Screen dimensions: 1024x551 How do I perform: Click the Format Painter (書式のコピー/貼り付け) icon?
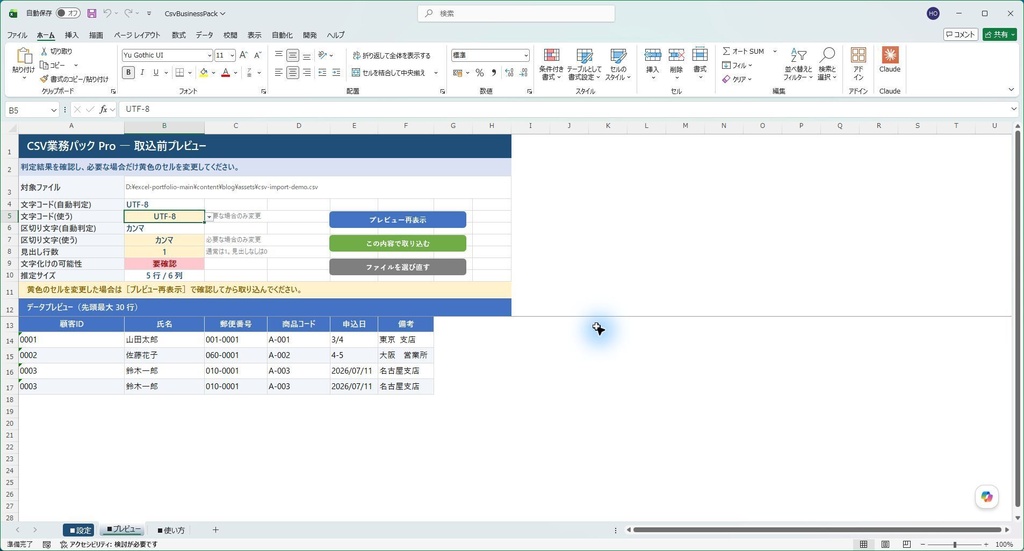coord(44,79)
